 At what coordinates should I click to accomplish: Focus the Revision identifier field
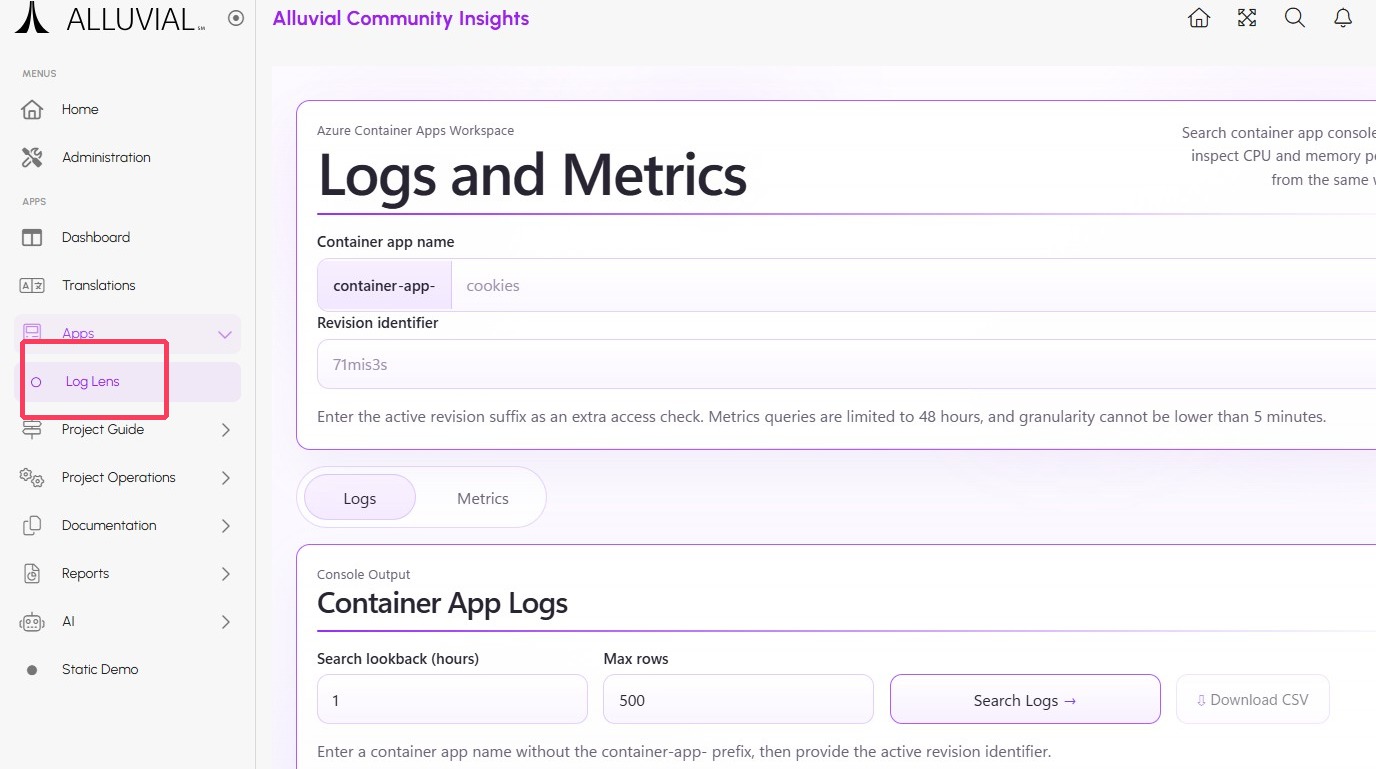point(847,364)
